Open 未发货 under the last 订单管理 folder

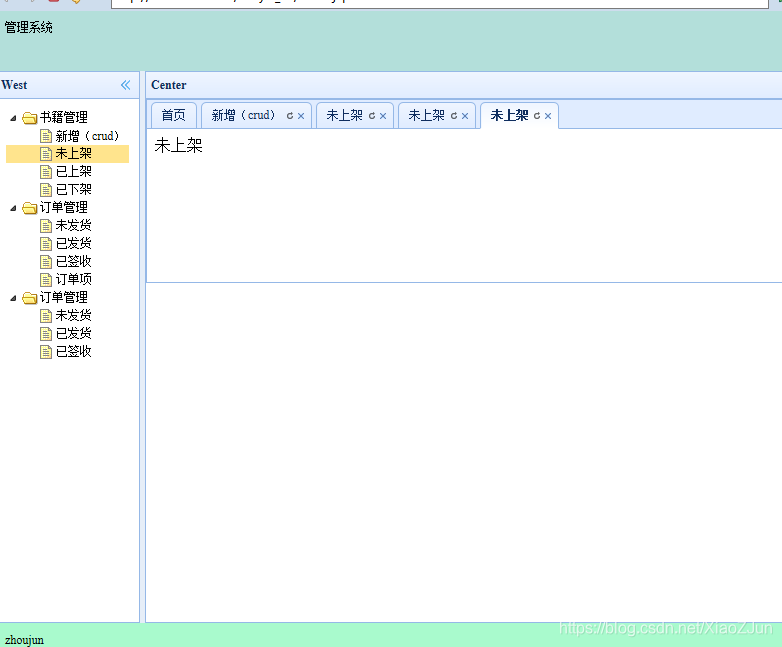(73, 316)
